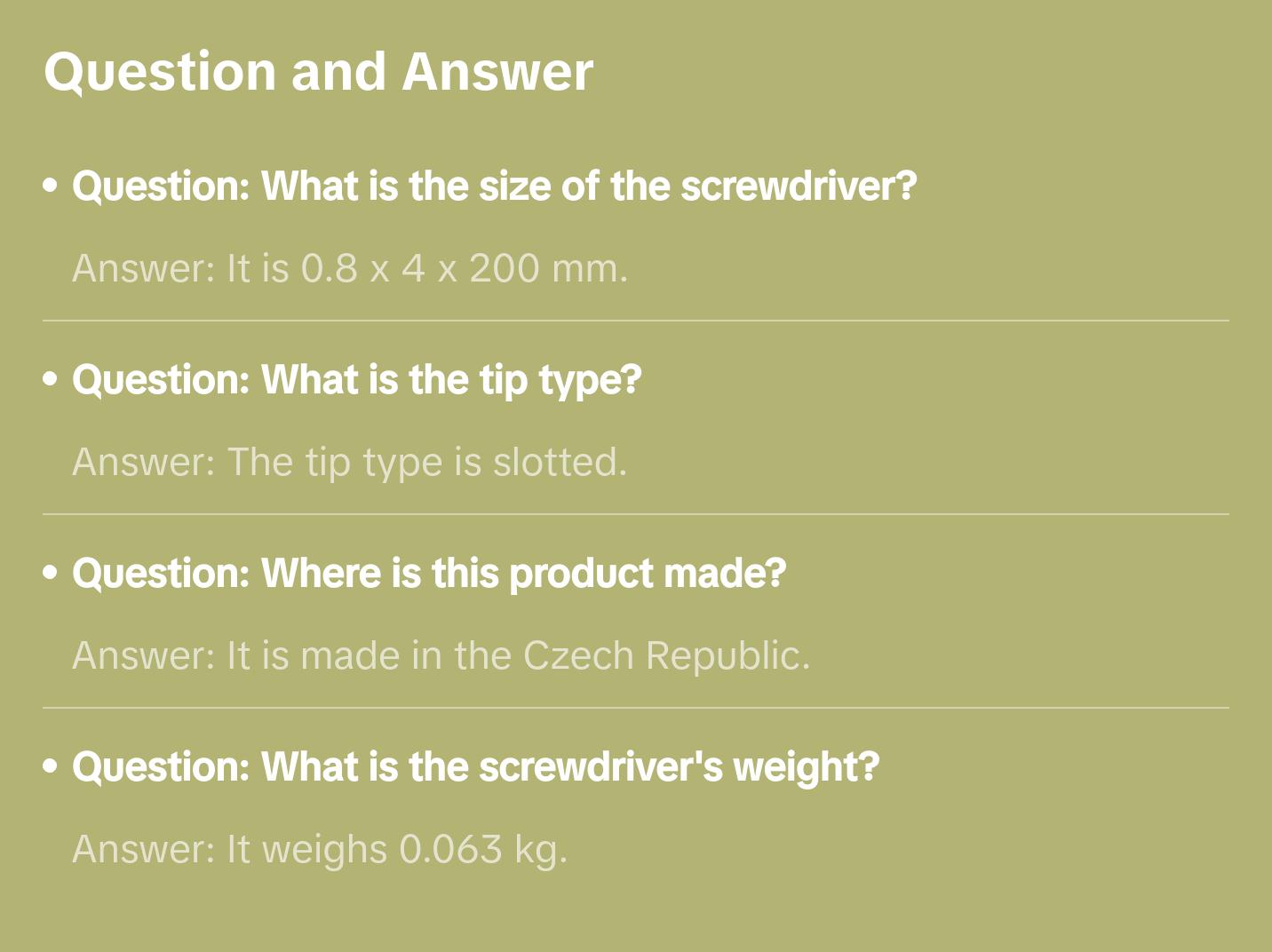Click the bullet beside the weight question

click(51, 767)
